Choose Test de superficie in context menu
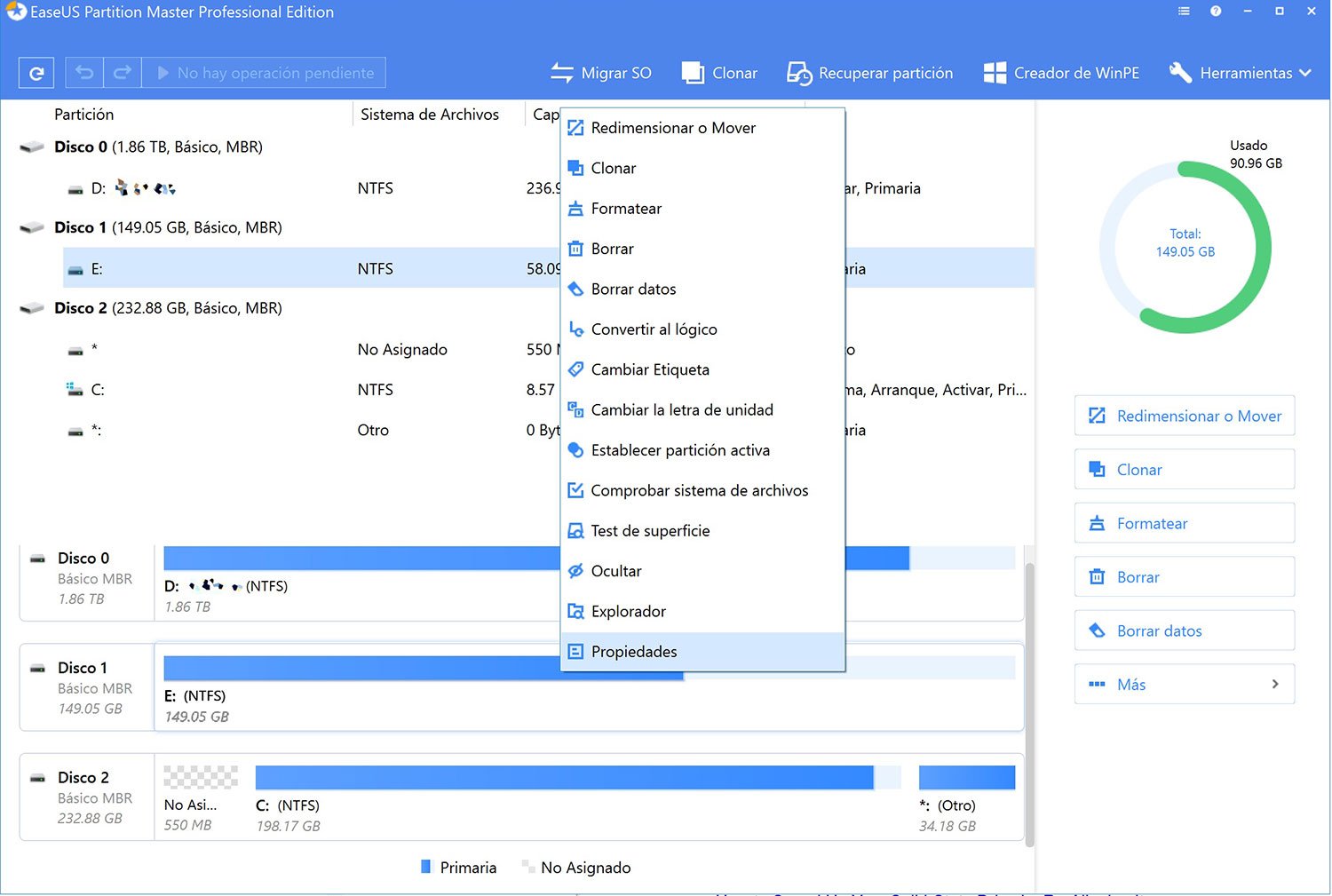Screen dimensions: 1332x896 (x=650, y=531)
